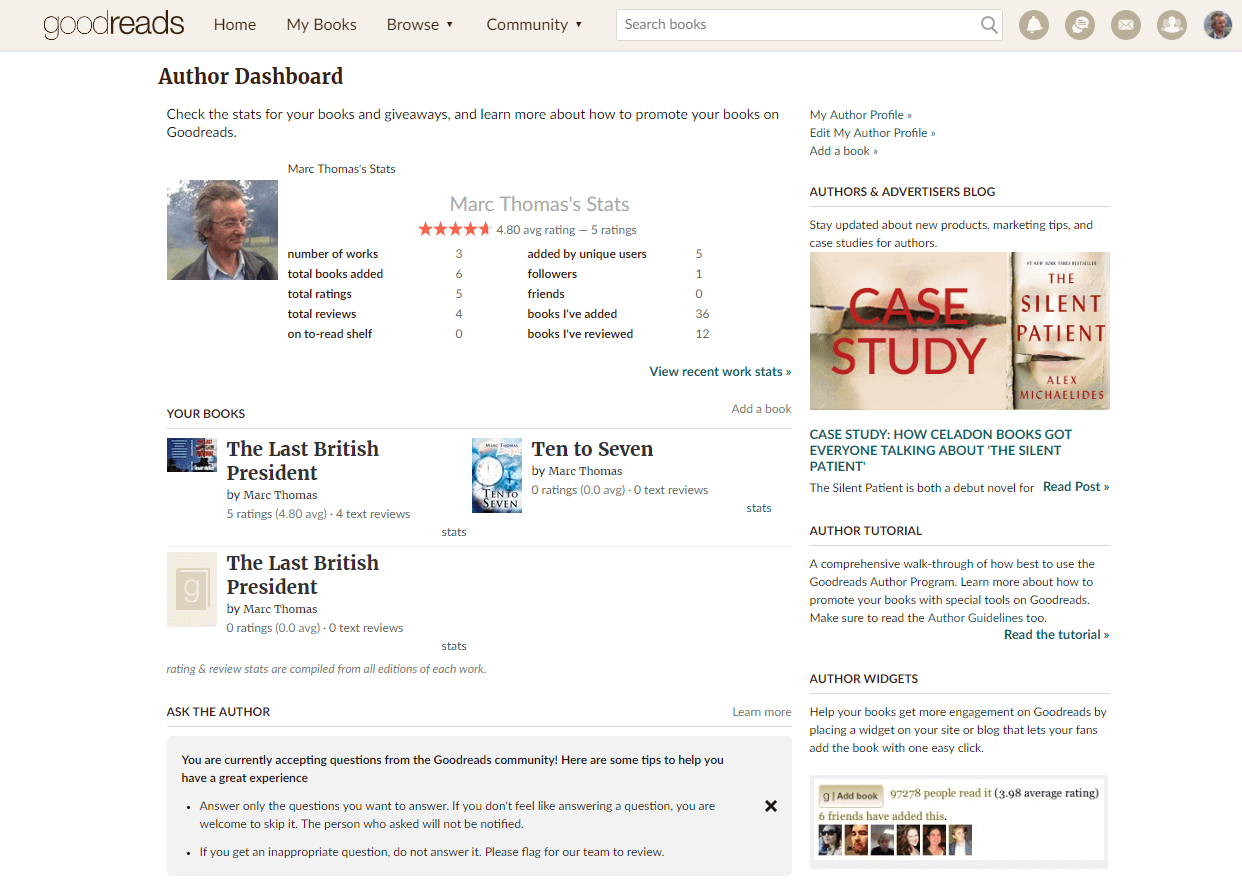The image size is (1242, 882).
Task: Click the 97278 people read it text
Action: click(941, 793)
